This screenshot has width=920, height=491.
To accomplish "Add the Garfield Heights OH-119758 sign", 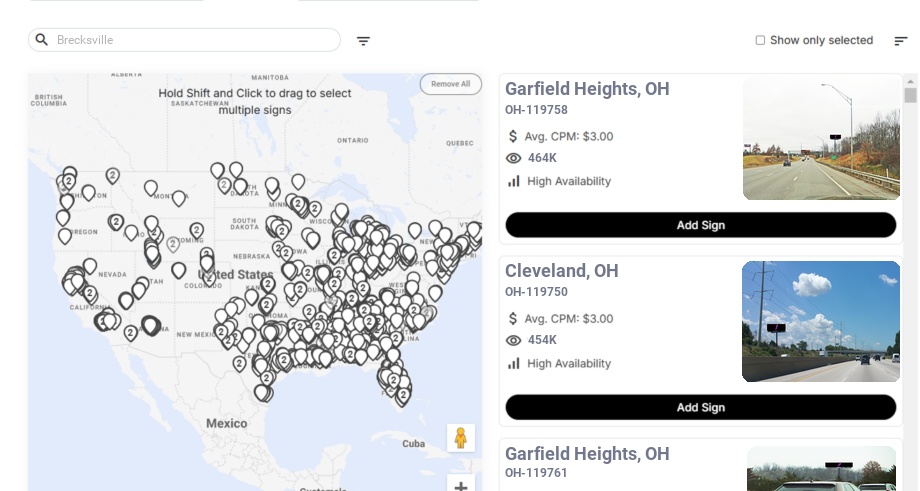I will pyautogui.click(x=700, y=225).
